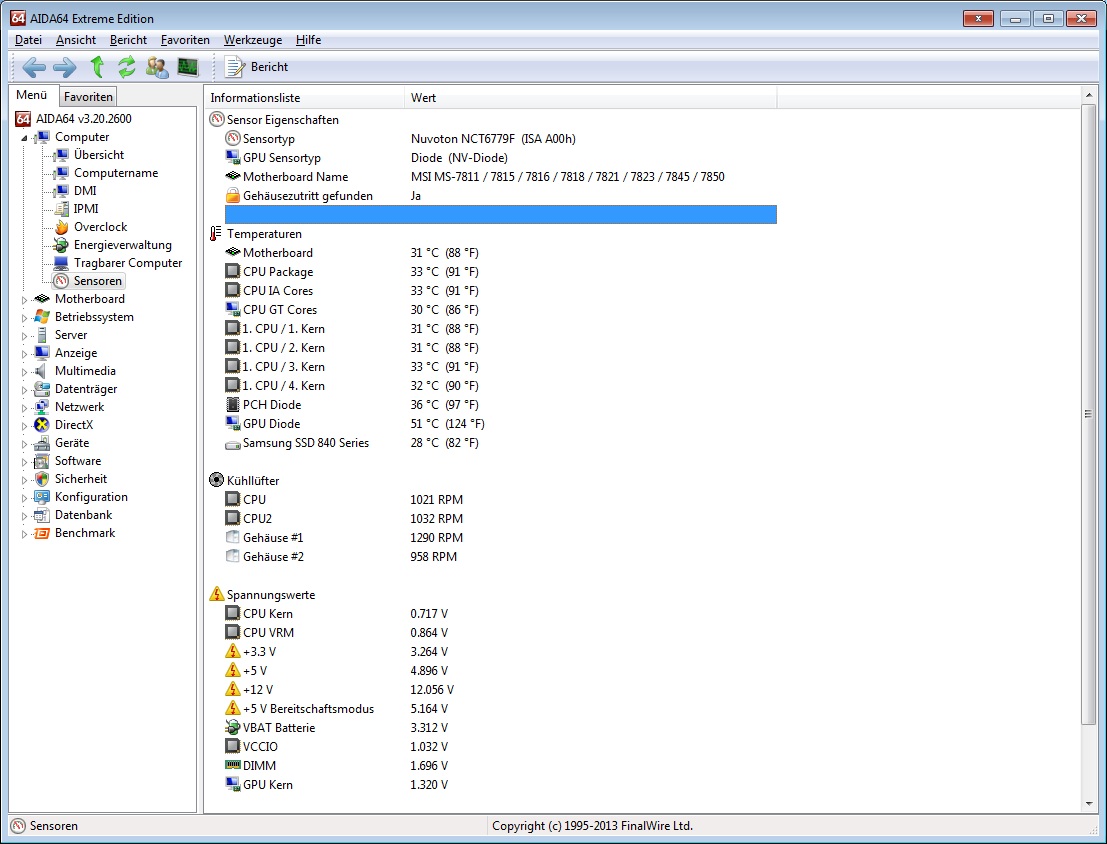Select the highlighted blue blank row

pos(501,214)
